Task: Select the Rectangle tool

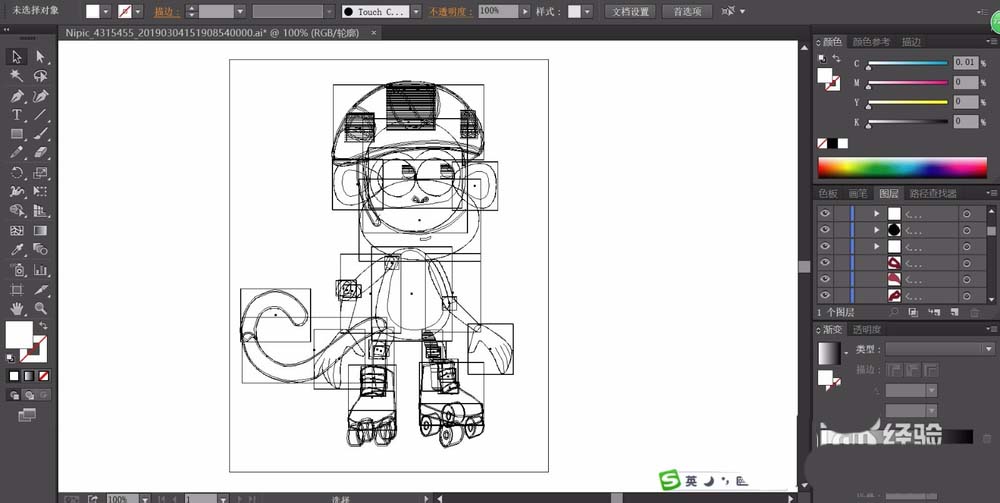Action: (17, 134)
